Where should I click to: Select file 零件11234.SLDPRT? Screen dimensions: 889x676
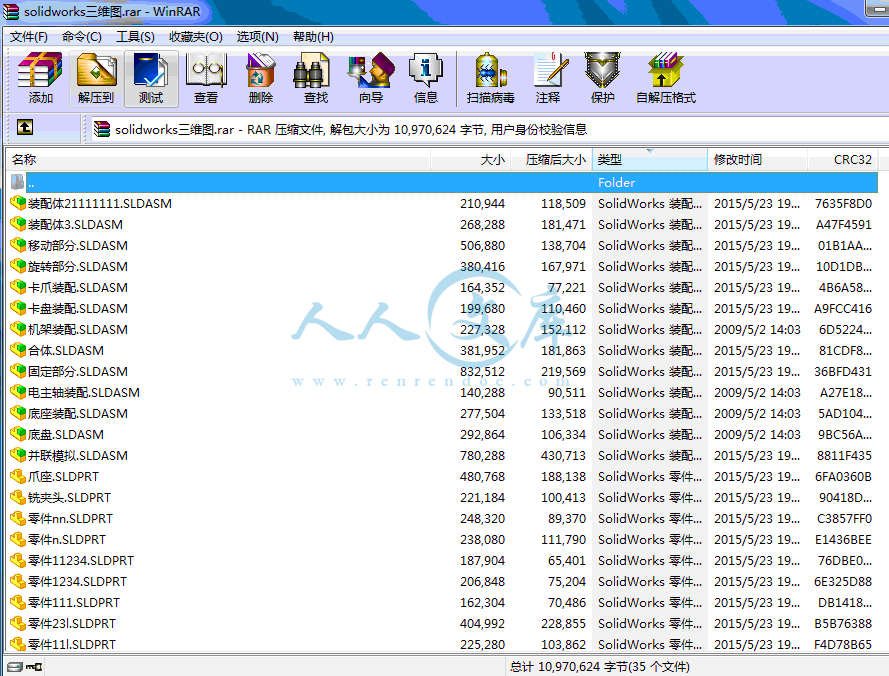coord(81,560)
